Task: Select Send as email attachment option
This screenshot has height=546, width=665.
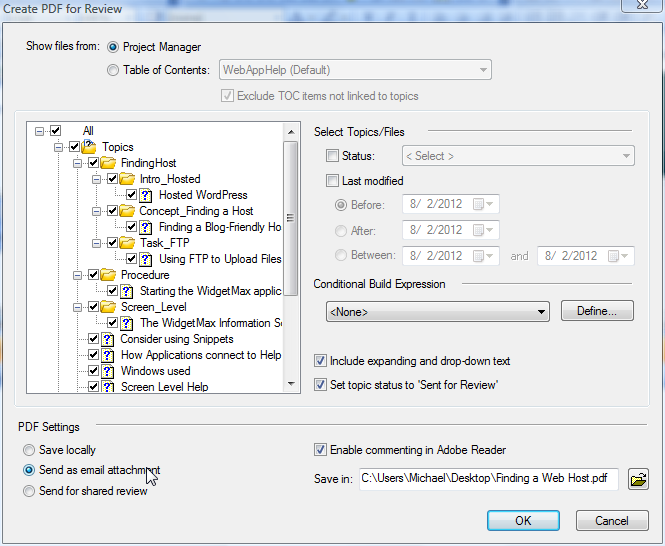Action: tap(29, 470)
